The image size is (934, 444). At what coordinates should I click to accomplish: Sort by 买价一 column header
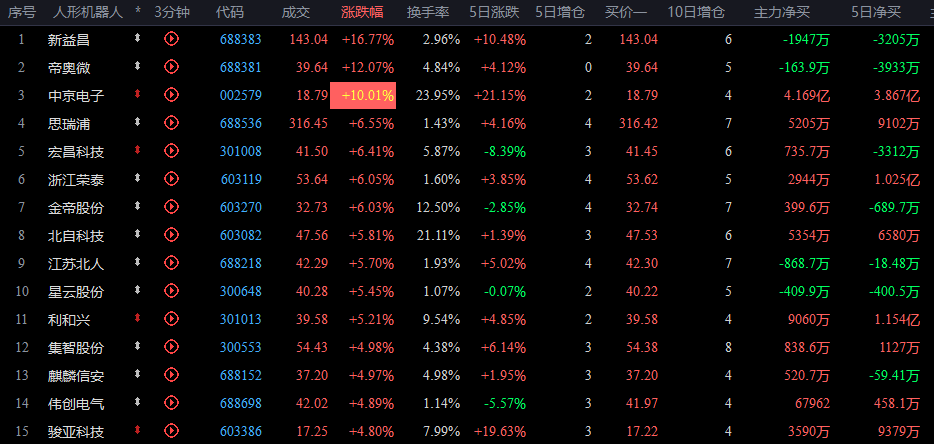coord(625,12)
